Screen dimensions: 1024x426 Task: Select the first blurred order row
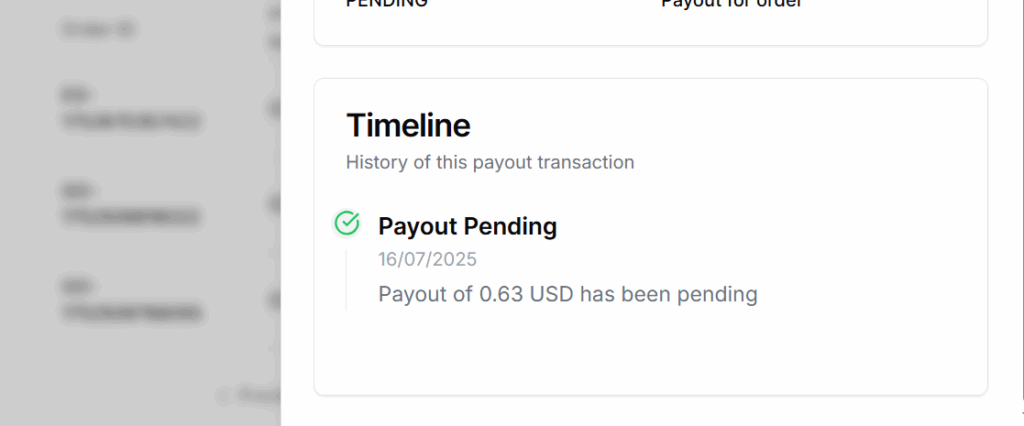(x=130, y=110)
